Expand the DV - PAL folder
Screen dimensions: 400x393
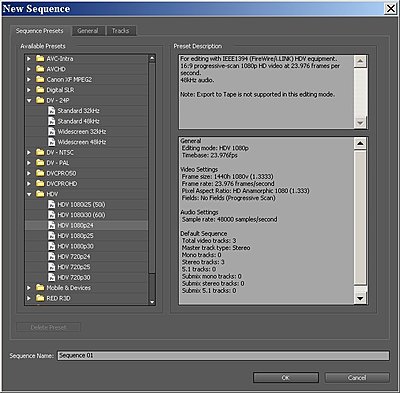29,163
